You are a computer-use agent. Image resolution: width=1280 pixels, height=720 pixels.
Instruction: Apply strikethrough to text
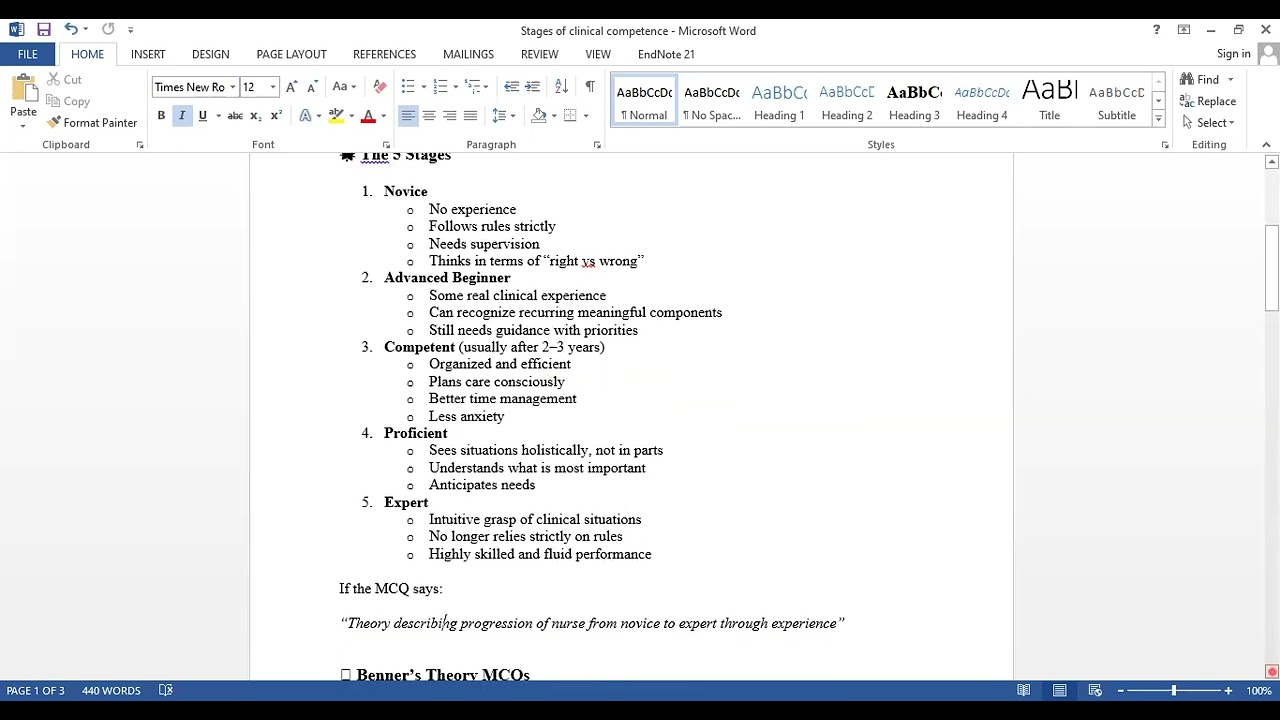pyautogui.click(x=235, y=116)
